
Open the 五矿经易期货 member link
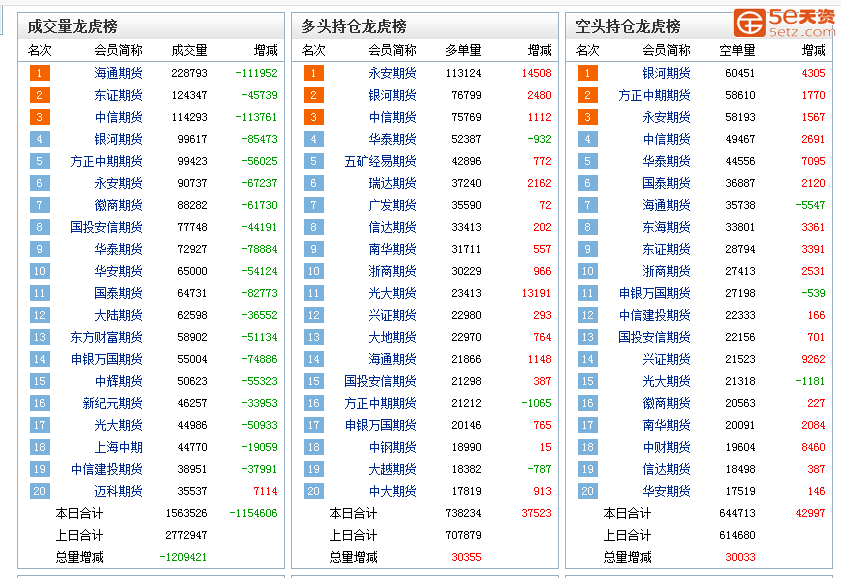380,161
